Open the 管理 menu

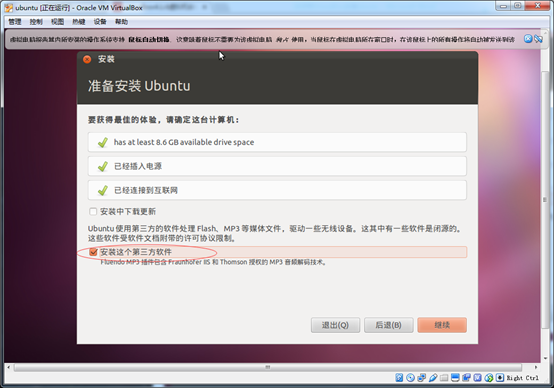click(15, 22)
